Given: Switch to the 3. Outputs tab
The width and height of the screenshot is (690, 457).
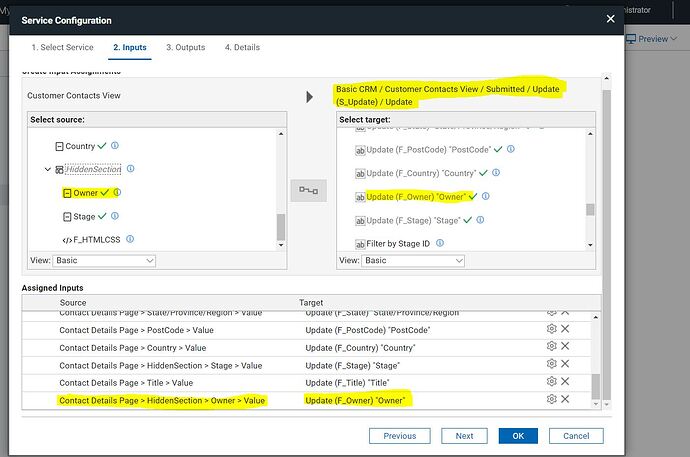Looking at the screenshot, I should coord(186,47).
